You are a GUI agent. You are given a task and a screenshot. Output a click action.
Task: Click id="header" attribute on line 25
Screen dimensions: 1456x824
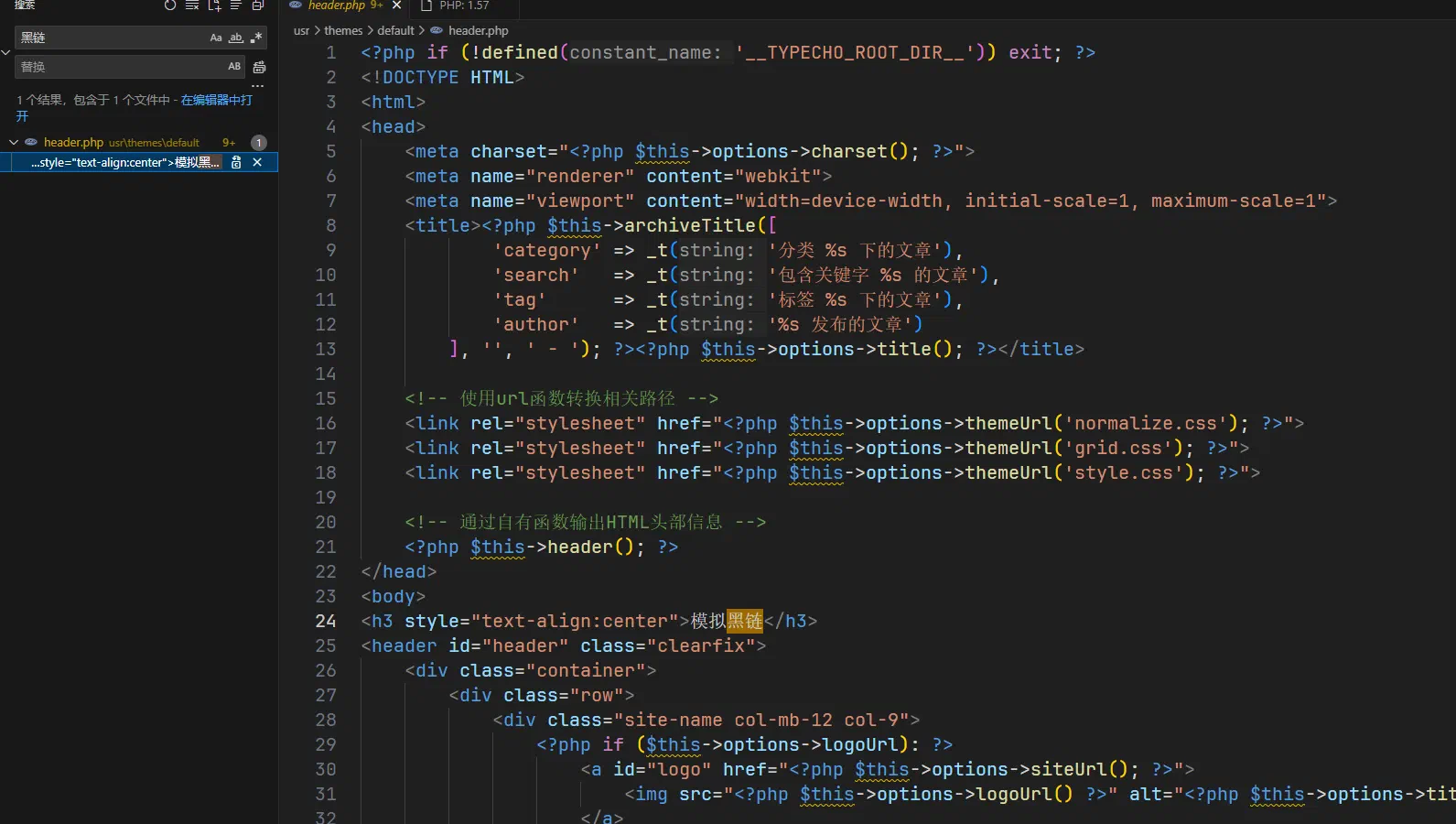click(x=509, y=645)
